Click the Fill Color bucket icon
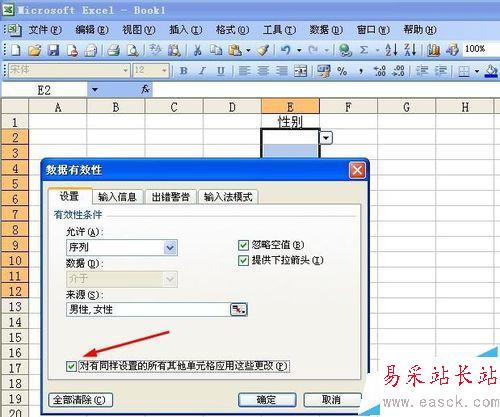This screenshot has width=500, height=417. tap(491, 71)
